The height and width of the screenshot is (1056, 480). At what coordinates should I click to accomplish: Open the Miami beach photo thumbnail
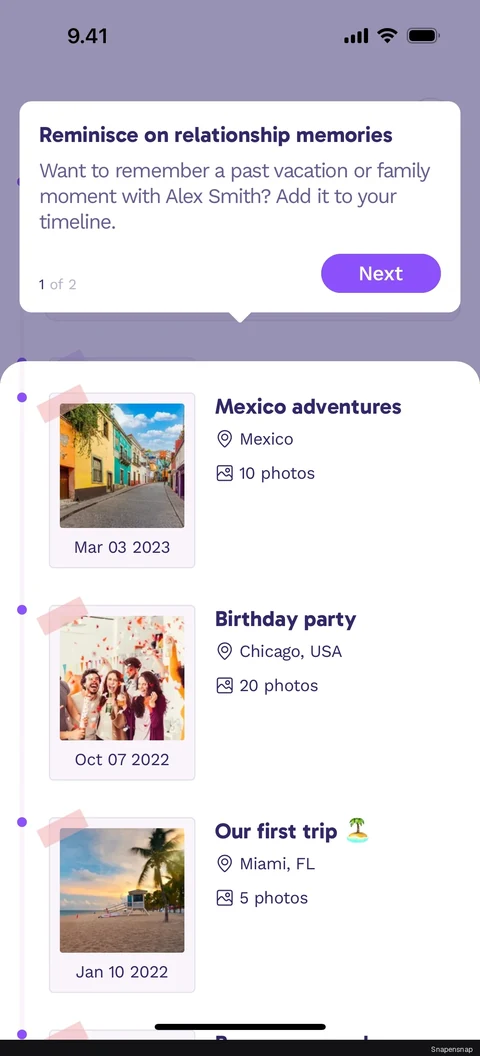(122, 890)
